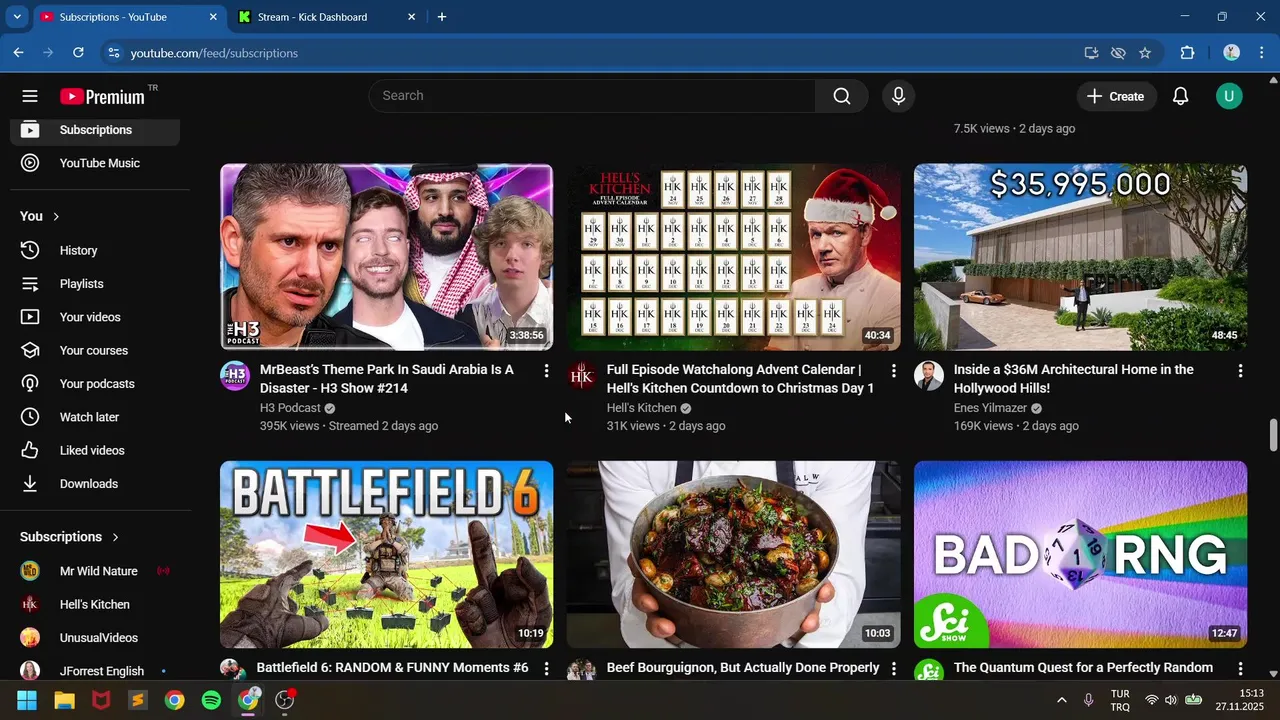Viewport: 1280px width, 720px height.
Task: Show hidden system tray icons
Action: click(1061, 700)
